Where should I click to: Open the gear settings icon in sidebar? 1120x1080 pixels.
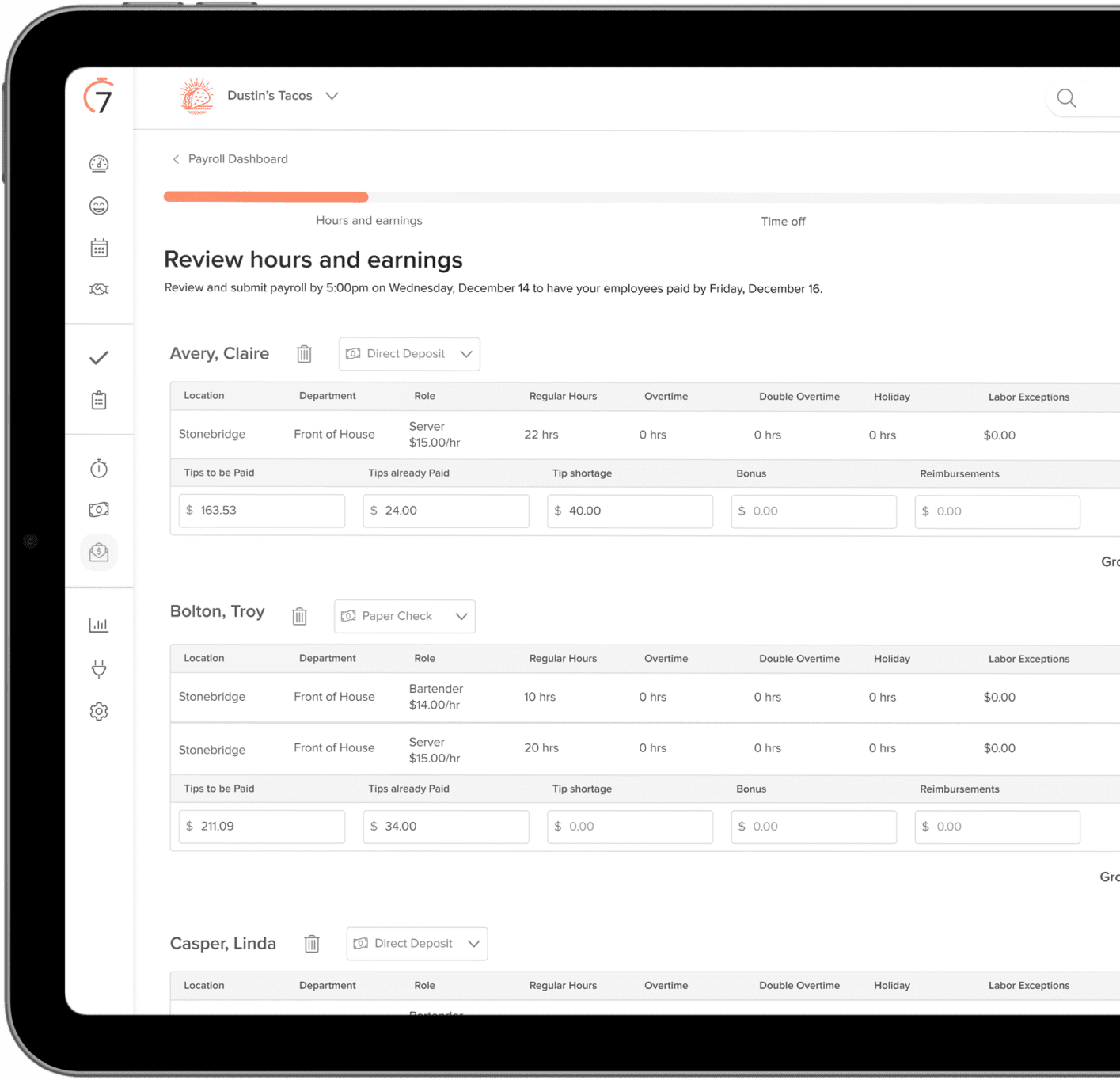(x=99, y=711)
